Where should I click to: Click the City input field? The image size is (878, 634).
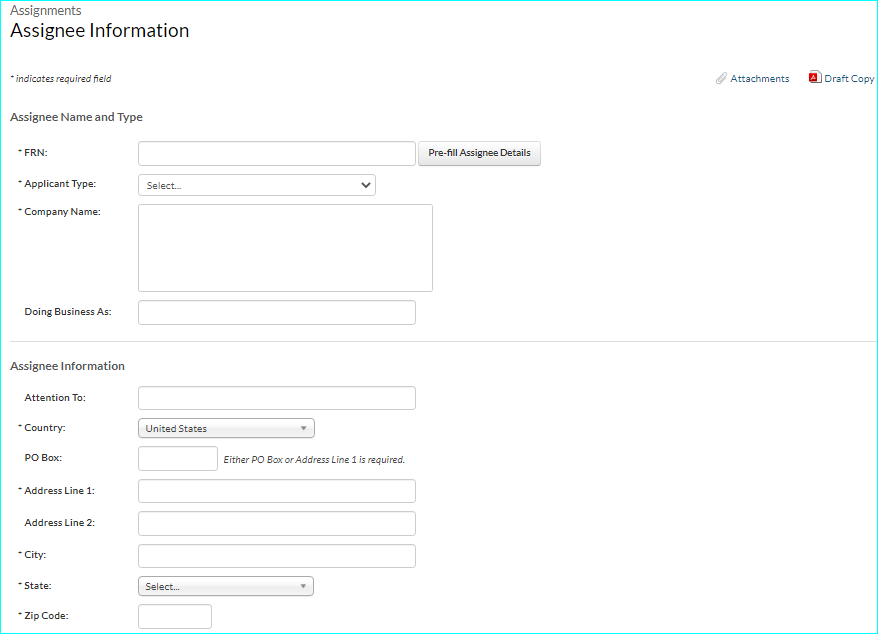pos(276,555)
